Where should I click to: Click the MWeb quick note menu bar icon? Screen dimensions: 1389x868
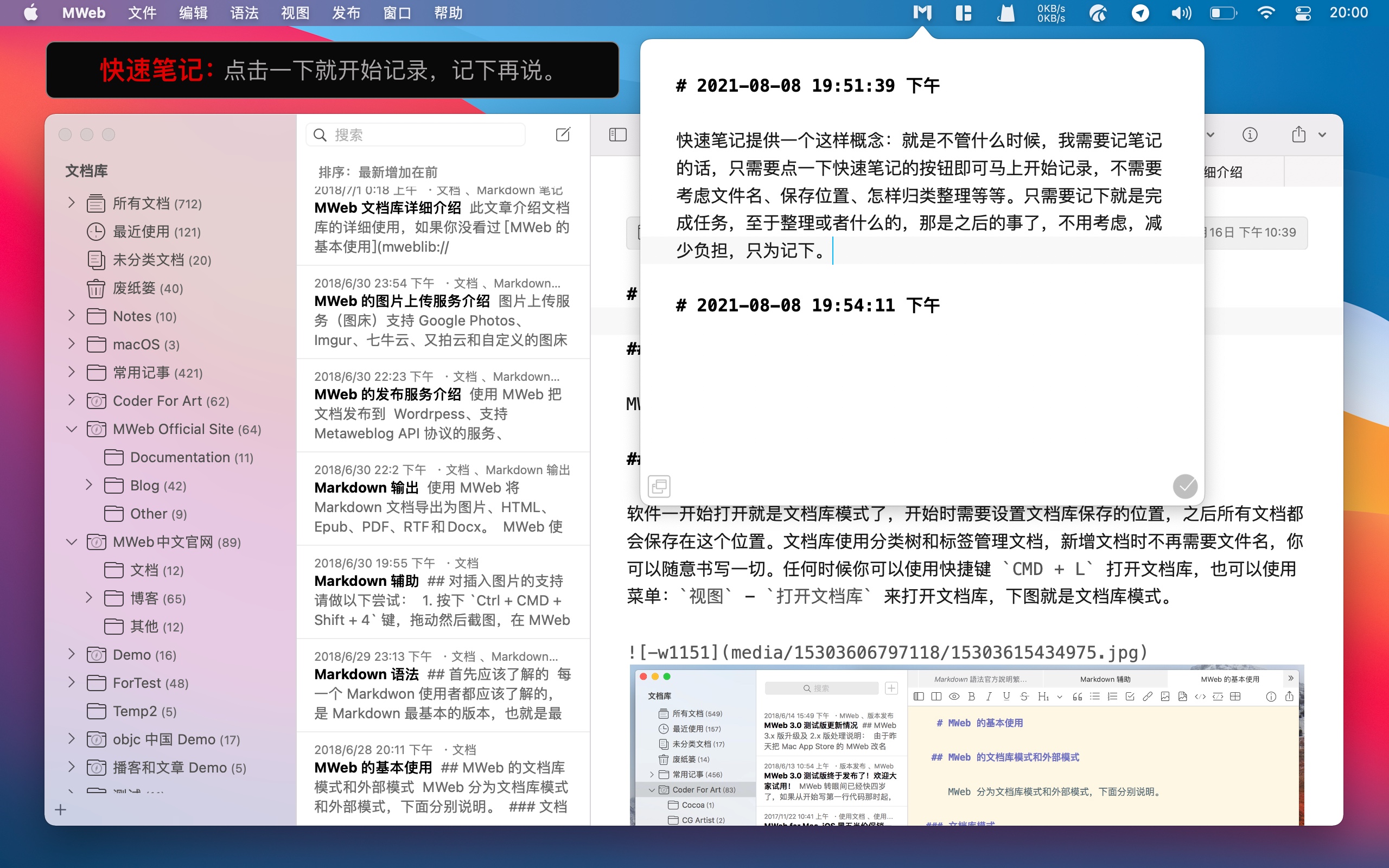[922, 12]
